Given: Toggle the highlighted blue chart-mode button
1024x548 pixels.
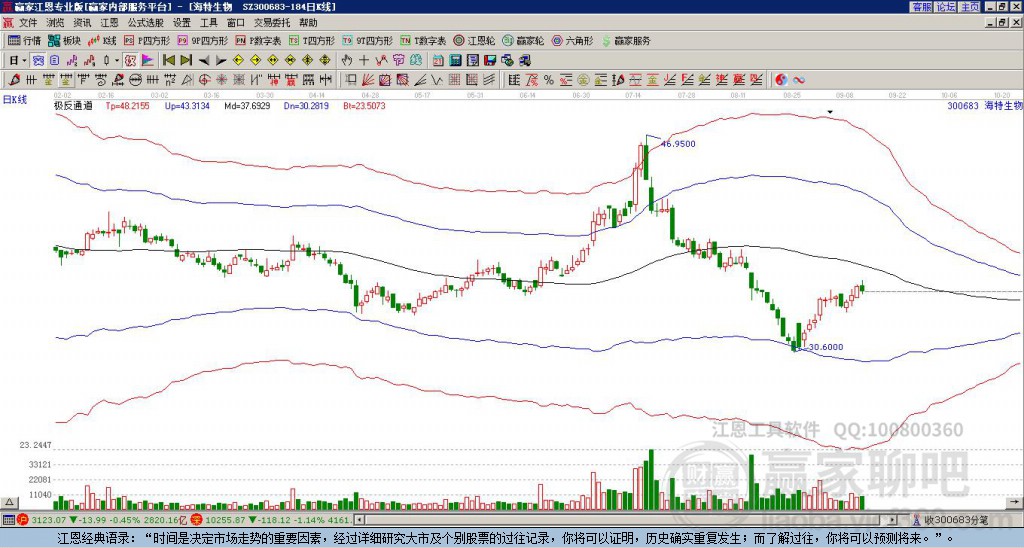Looking at the screenshot, I should tap(38, 60).
